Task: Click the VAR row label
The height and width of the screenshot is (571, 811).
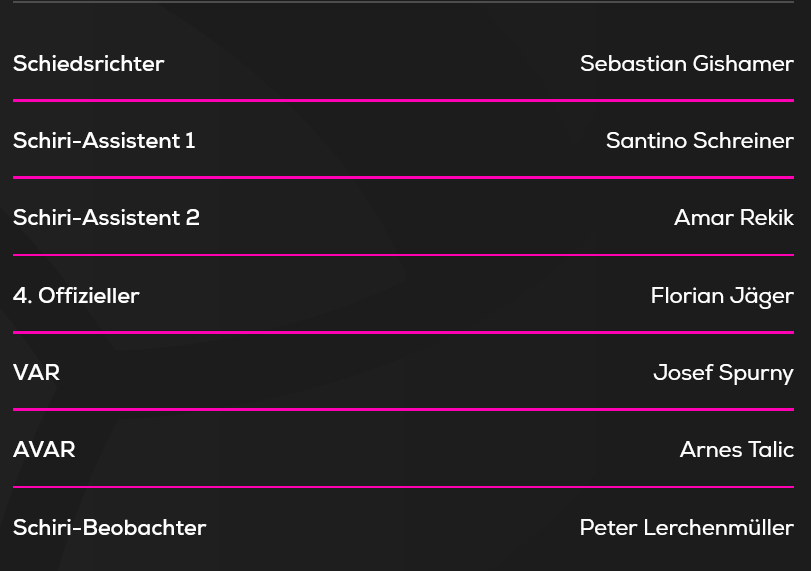Action: point(36,373)
